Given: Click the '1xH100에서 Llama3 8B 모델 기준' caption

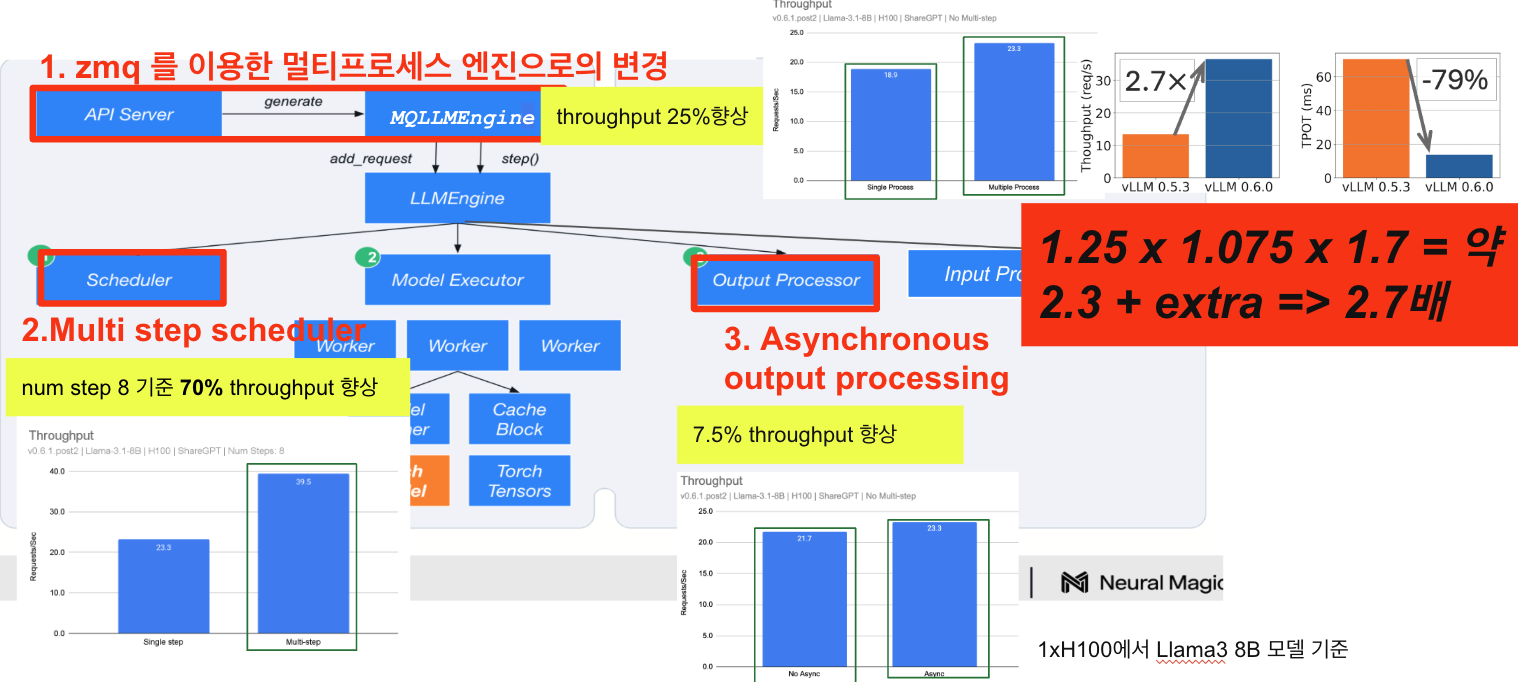Looking at the screenshot, I should [x=1193, y=649].
